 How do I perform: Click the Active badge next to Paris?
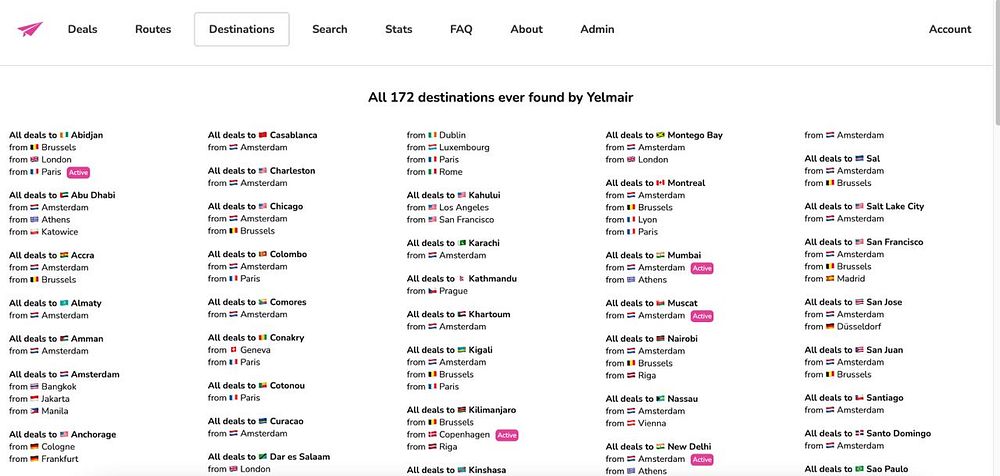click(x=78, y=172)
